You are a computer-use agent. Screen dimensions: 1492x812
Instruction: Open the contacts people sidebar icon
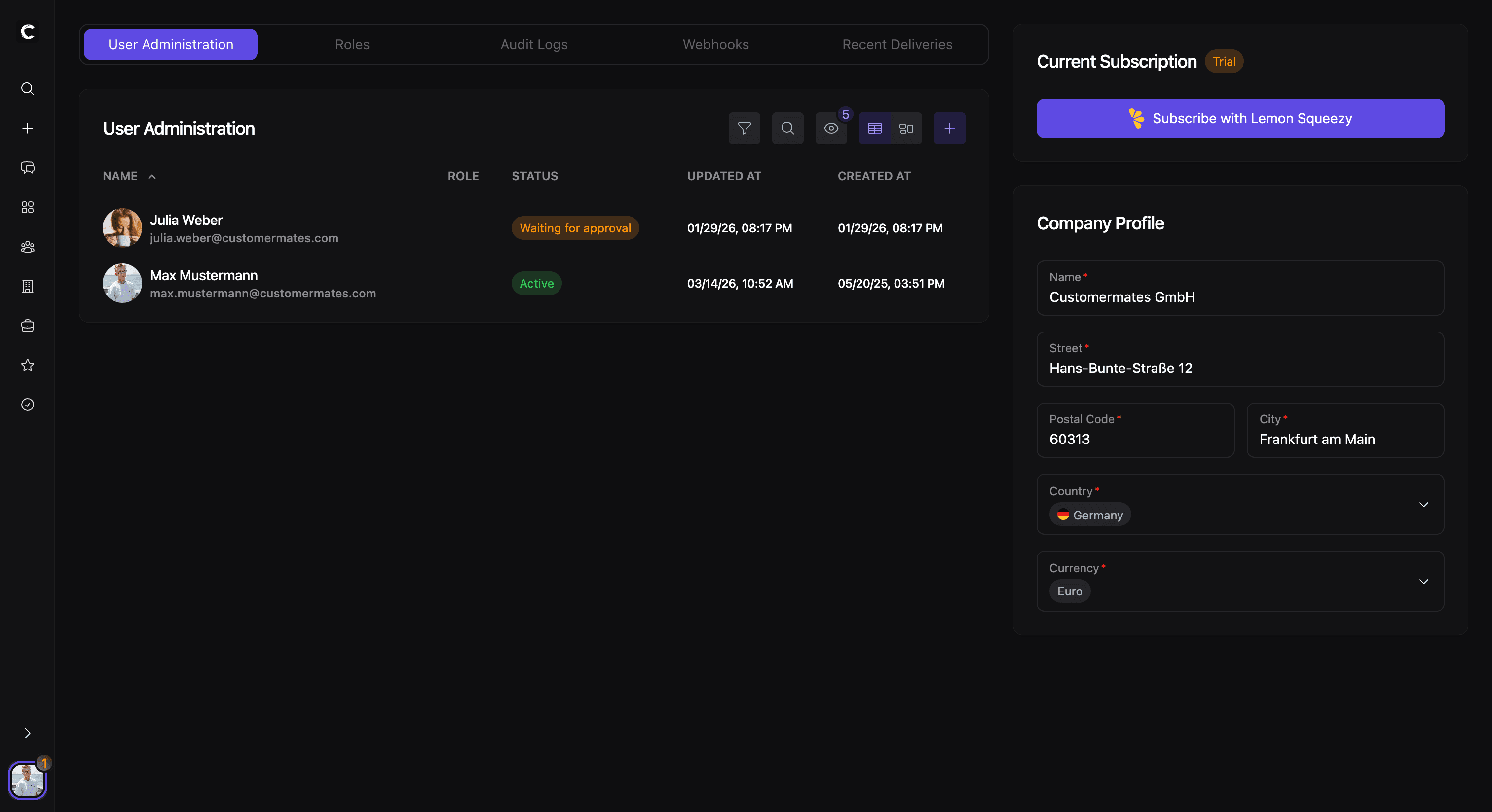(27, 247)
